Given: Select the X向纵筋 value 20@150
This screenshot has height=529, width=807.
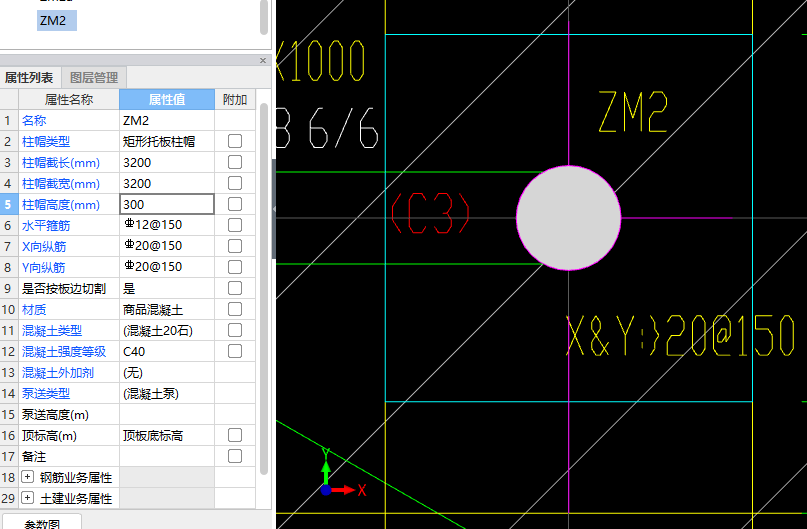Looking at the screenshot, I should (x=167, y=246).
